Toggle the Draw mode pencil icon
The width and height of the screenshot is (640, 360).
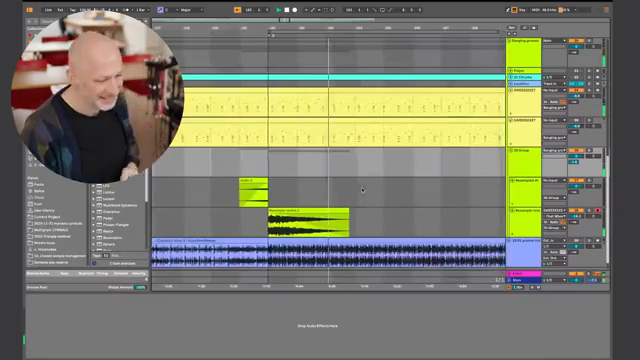(508, 10)
